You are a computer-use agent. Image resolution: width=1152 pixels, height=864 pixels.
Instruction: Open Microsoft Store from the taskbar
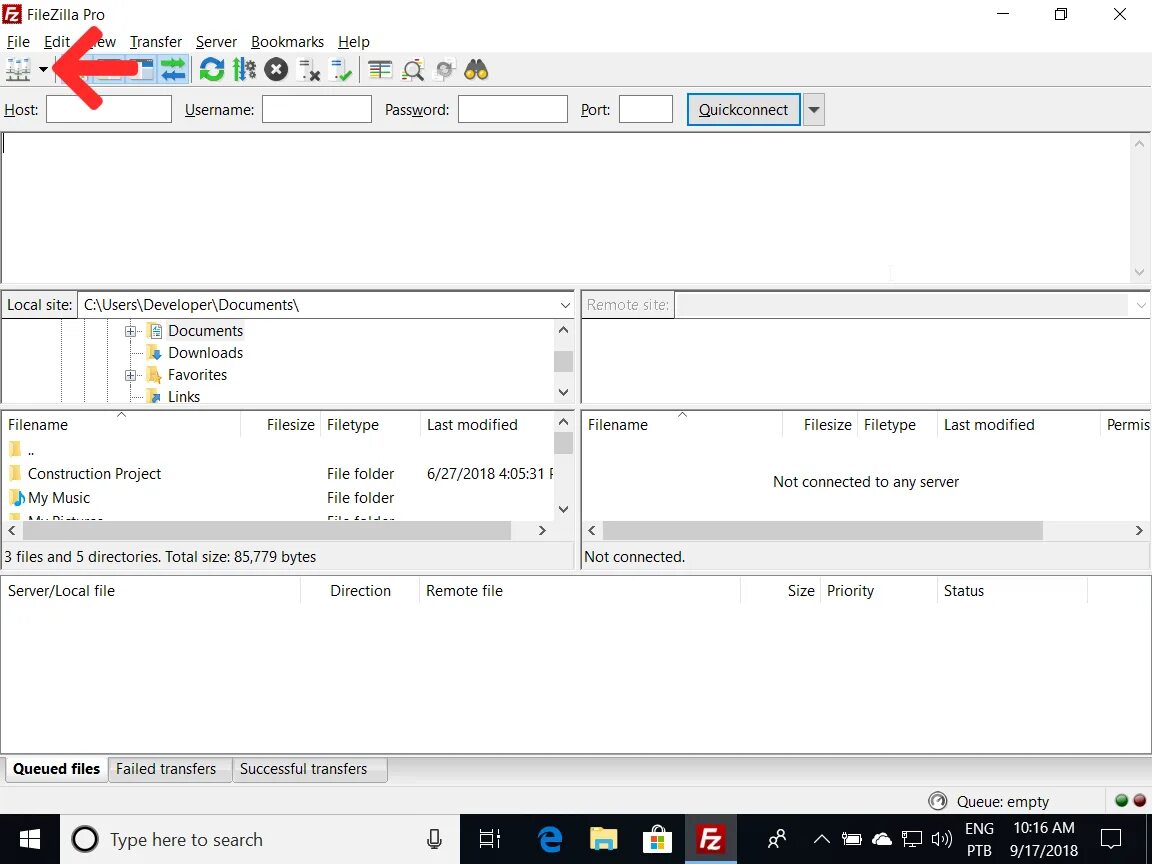point(657,839)
